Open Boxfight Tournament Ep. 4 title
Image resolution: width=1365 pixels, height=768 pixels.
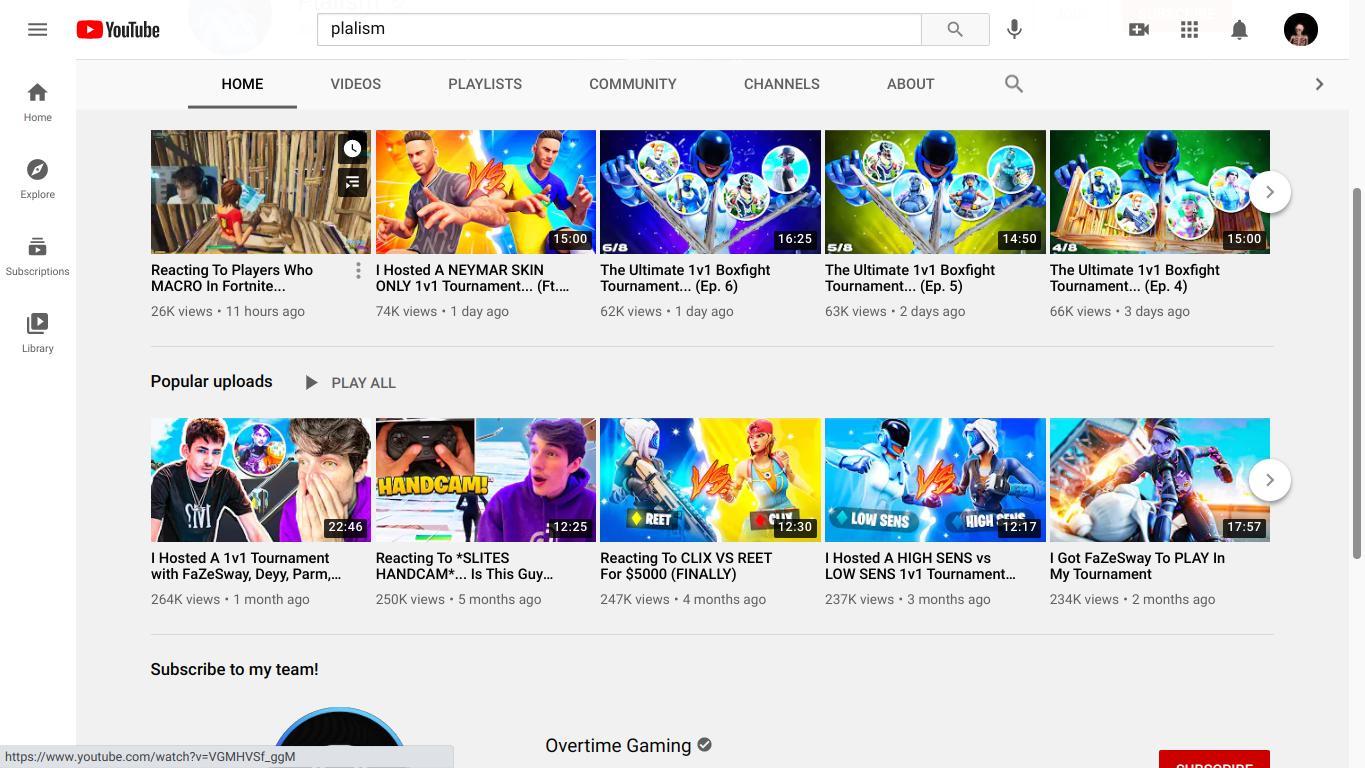[1135, 278]
